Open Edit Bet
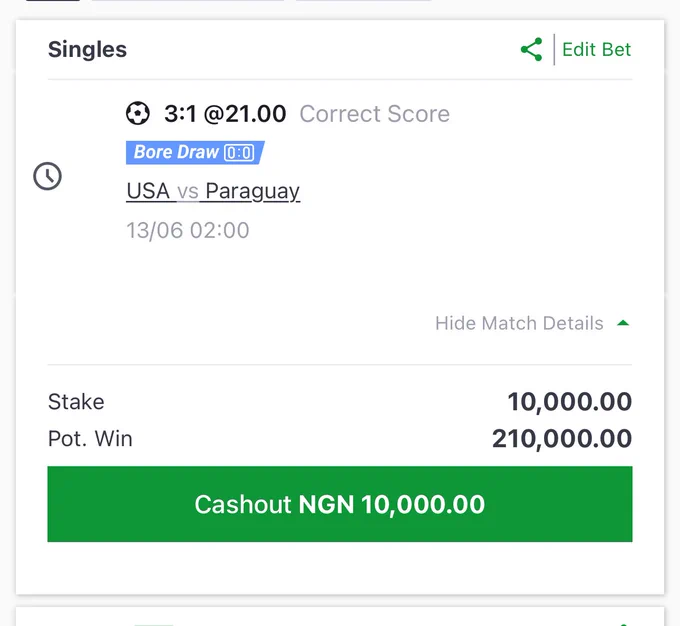680x626 pixels. pos(596,49)
